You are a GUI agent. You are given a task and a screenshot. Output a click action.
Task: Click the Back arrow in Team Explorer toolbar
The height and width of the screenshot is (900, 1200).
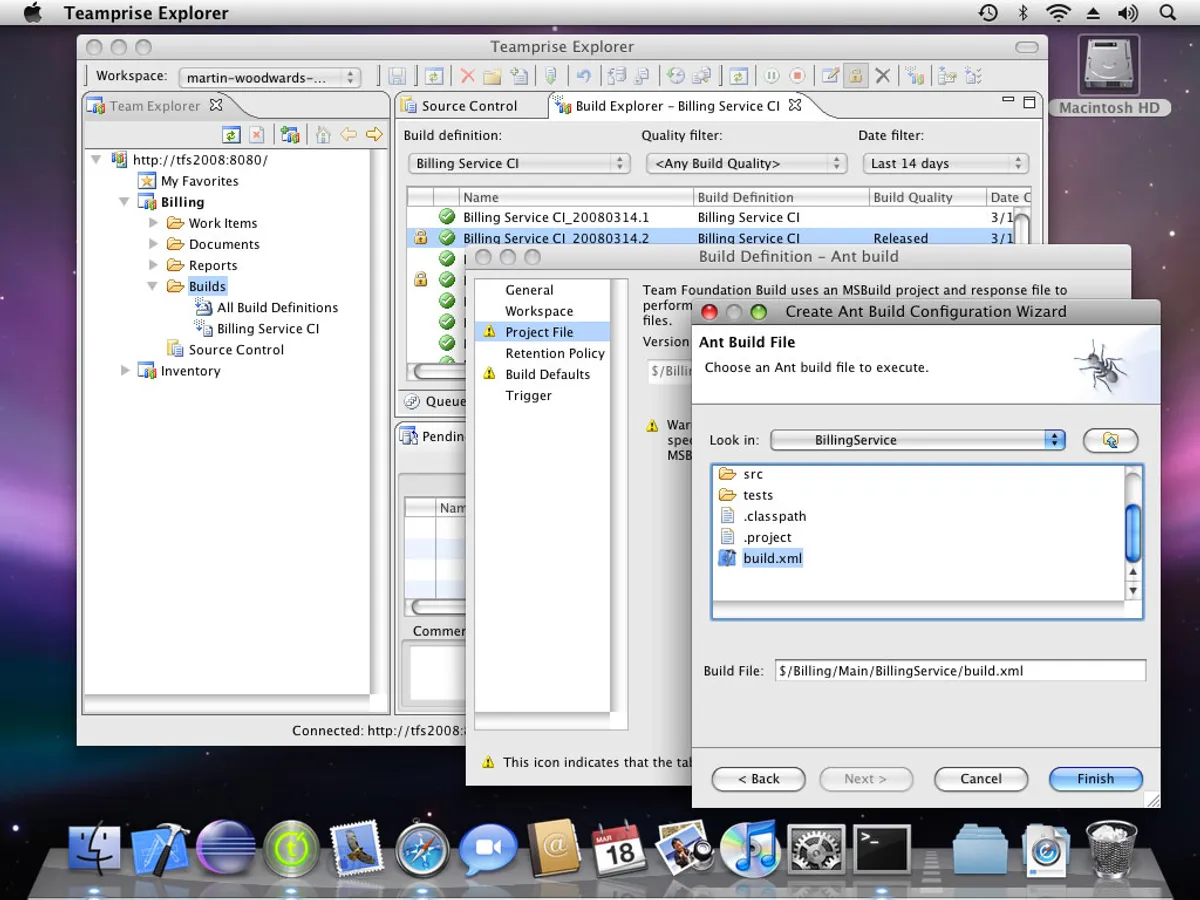(x=348, y=135)
